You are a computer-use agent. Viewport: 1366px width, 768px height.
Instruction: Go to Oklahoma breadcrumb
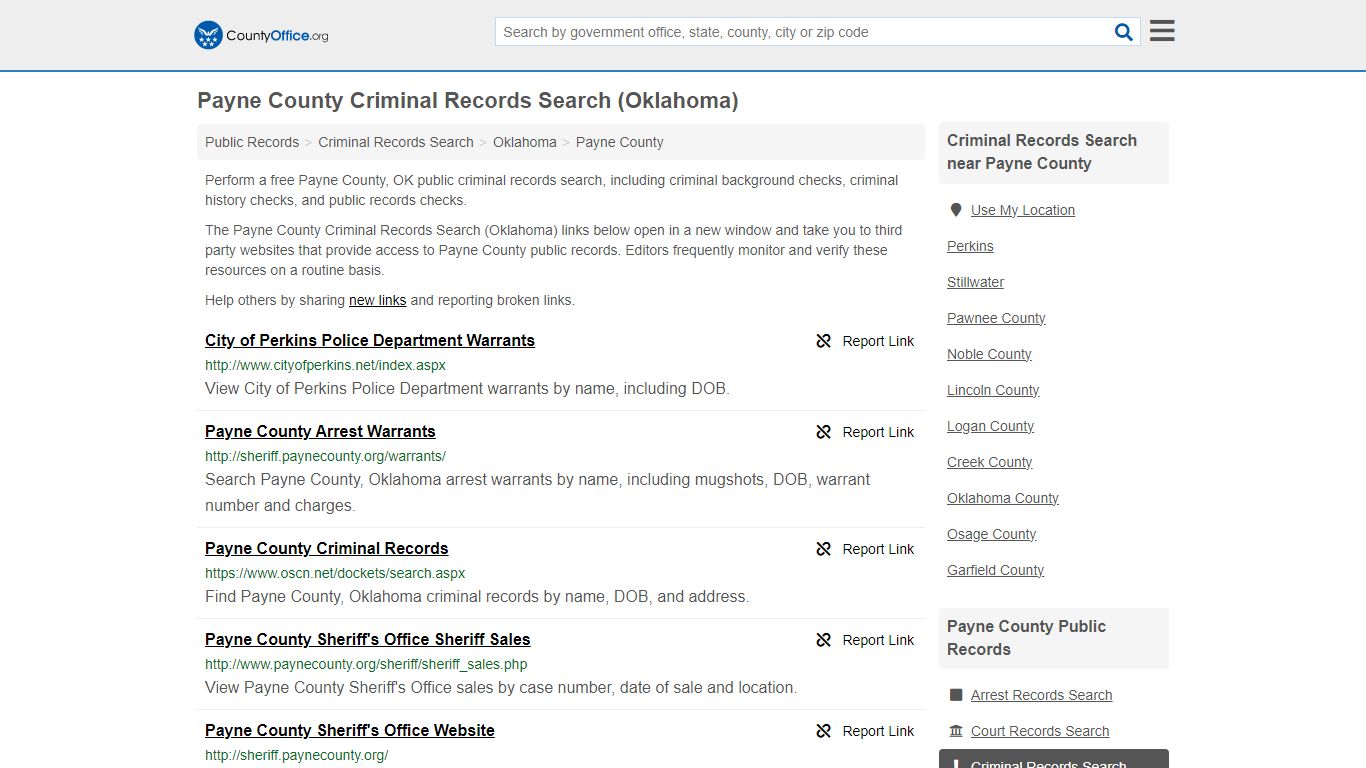pyautogui.click(x=525, y=142)
